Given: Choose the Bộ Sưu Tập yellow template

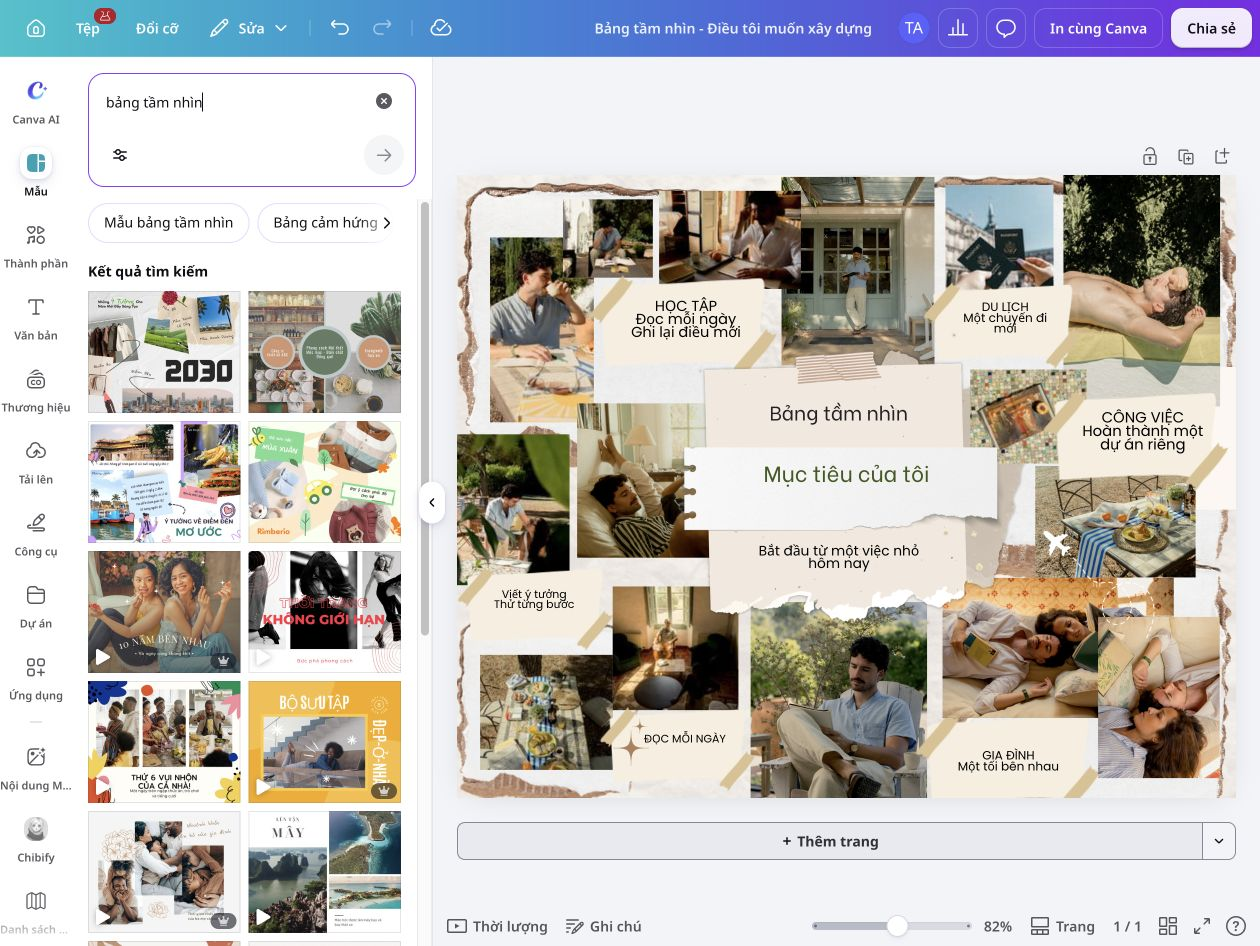Looking at the screenshot, I should (325, 742).
